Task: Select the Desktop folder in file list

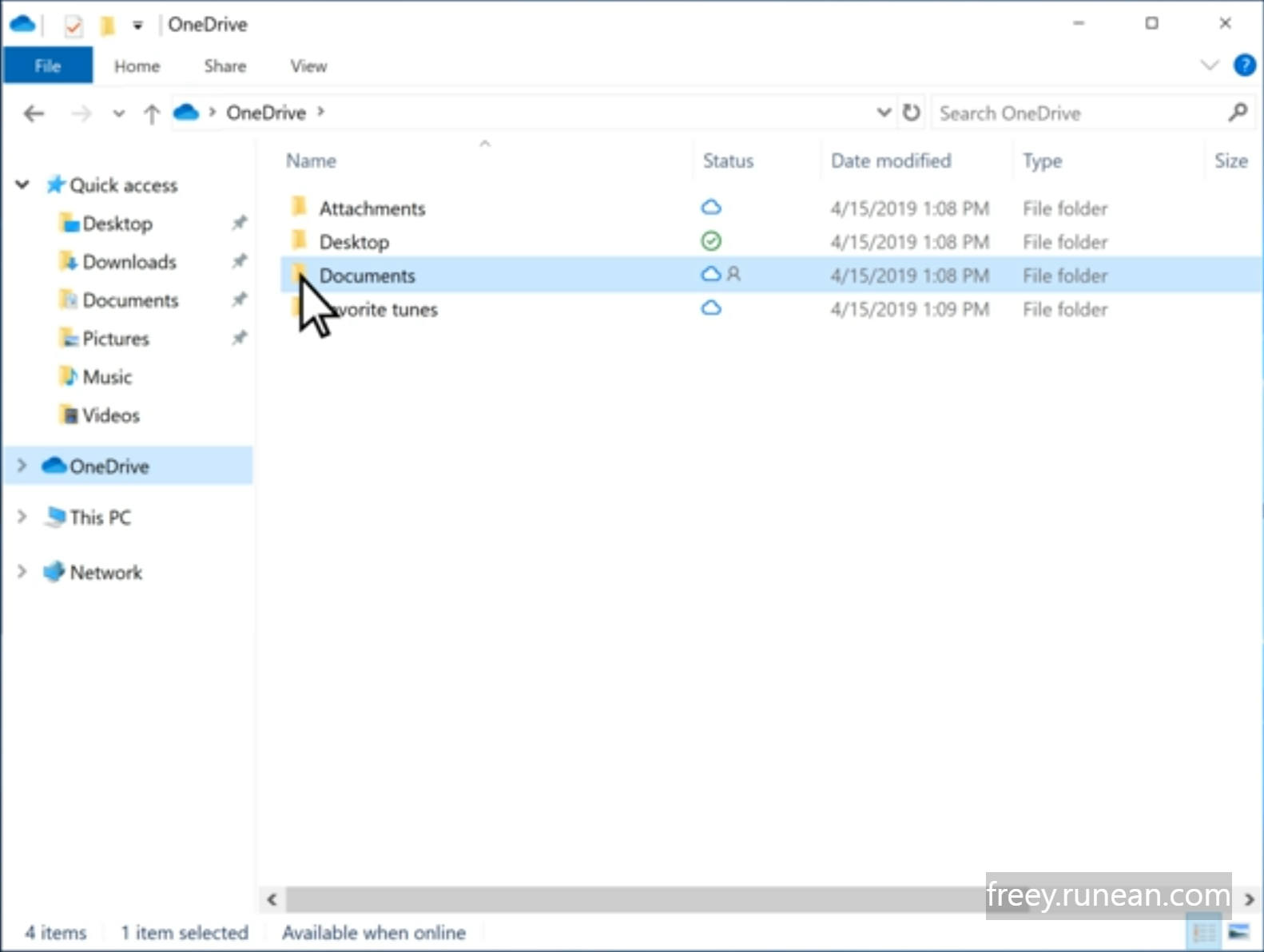Action: [x=354, y=242]
